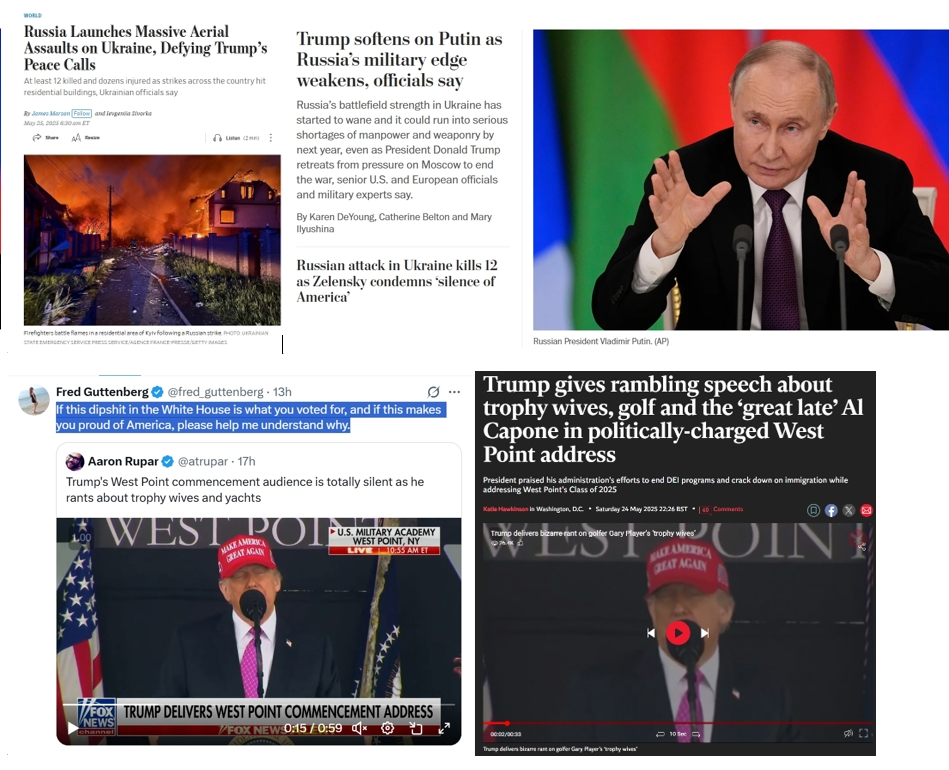Share article via Facebook icon
The height and width of the screenshot is (770, 949).
pyautogui.click(x=831, y=510)
